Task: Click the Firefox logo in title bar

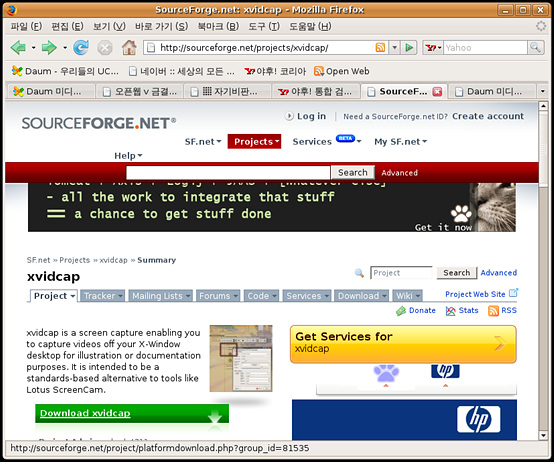Action: 11,10
